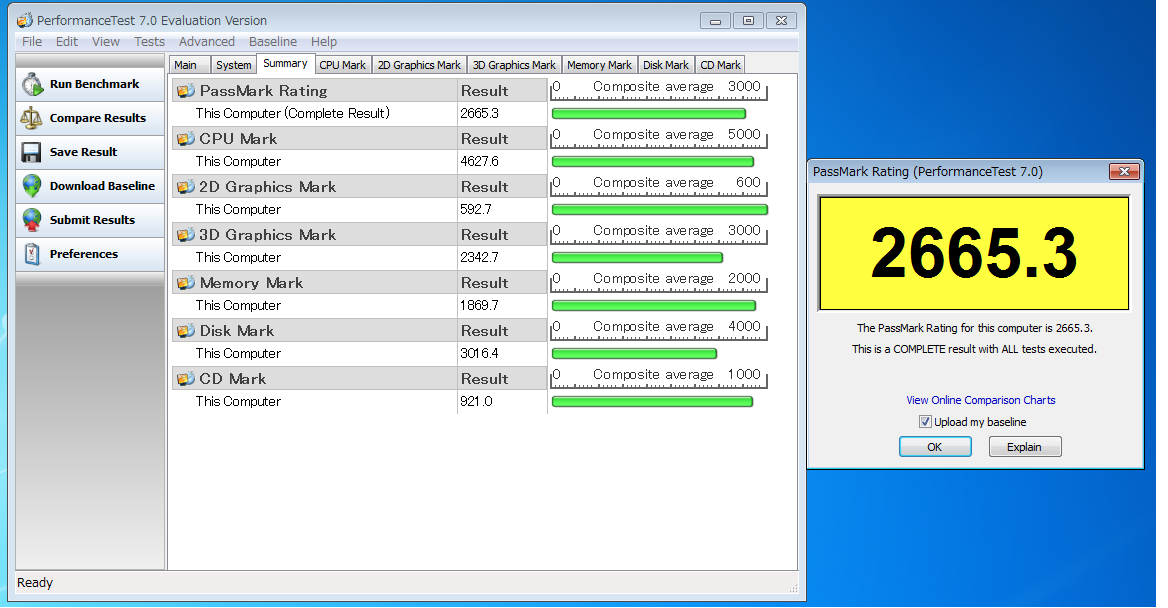Image resolution: width=1168 pixels, height=608 pixels.
Task: Click the Memory Mark green result bar
Action: click(x=653, y=305)
